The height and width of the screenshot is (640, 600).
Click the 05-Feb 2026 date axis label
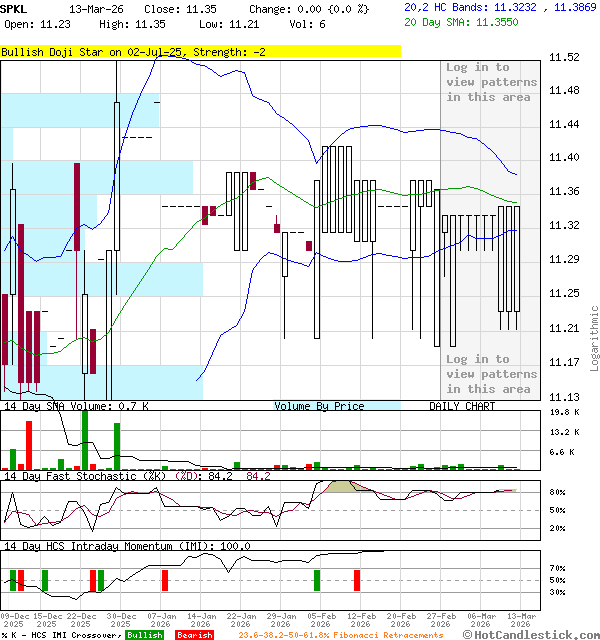coord(322,621)
